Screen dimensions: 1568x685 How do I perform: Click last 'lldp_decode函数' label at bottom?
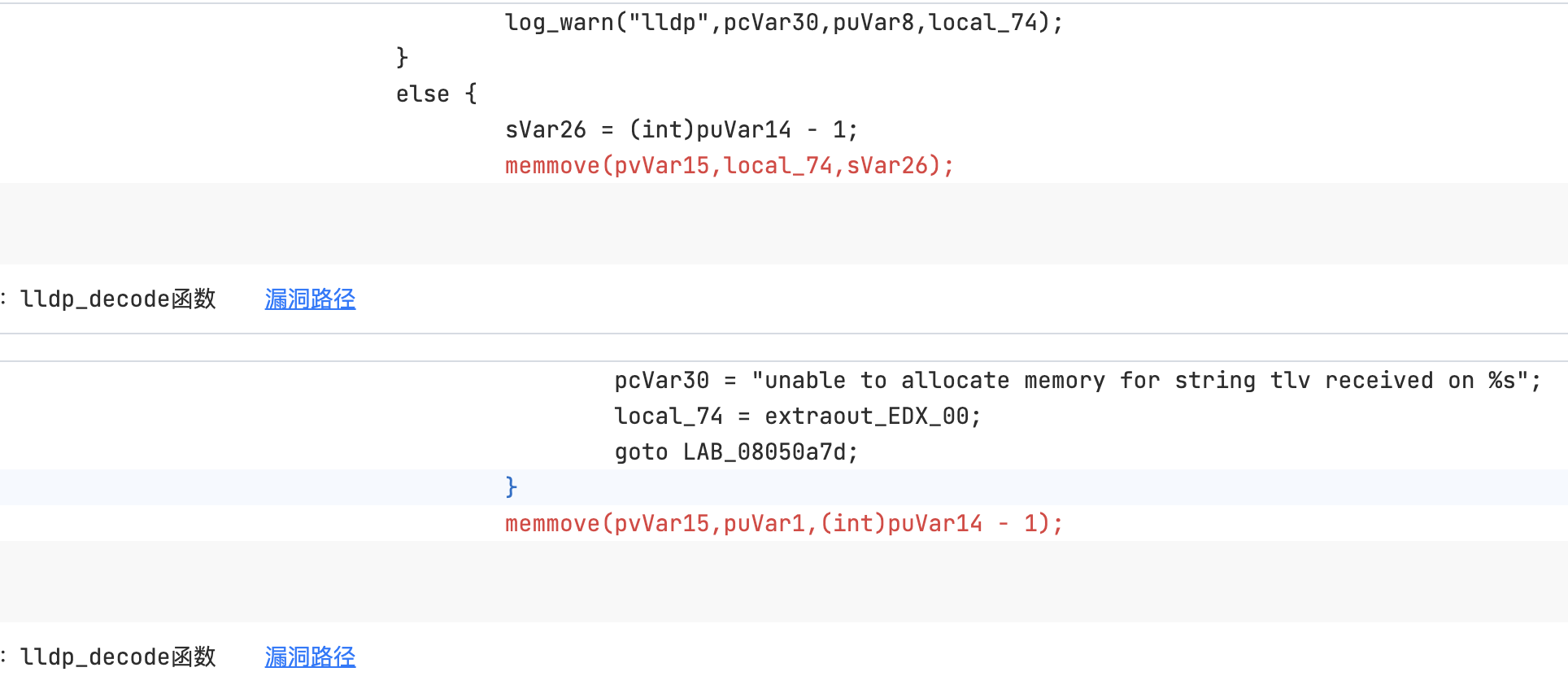coord(118,657)
